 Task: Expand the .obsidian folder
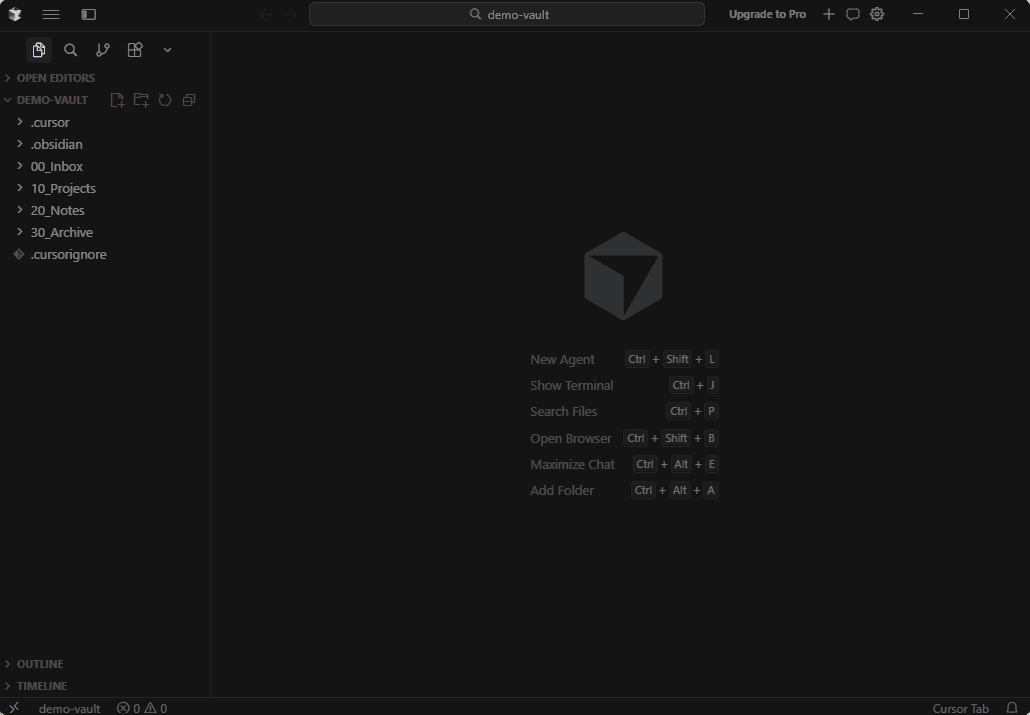tap(105, 145)
